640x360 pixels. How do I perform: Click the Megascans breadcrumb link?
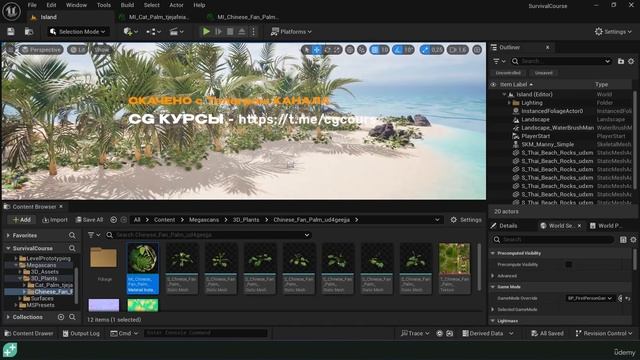(x=204, y=220)
